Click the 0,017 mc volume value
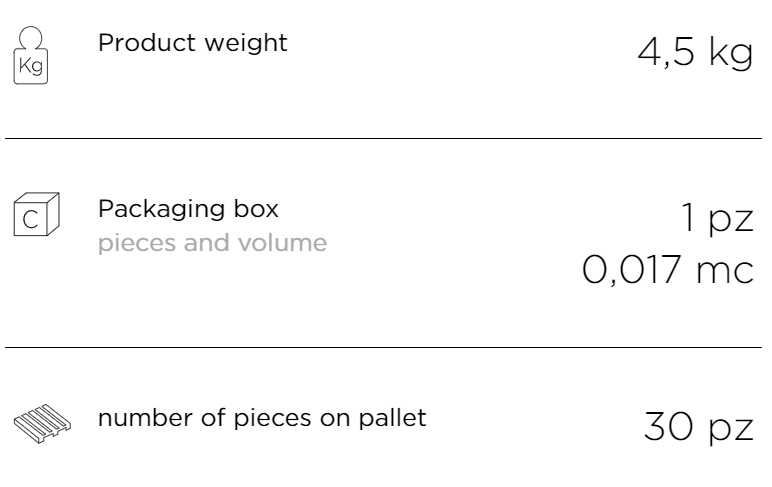 [x=668, y=270]
